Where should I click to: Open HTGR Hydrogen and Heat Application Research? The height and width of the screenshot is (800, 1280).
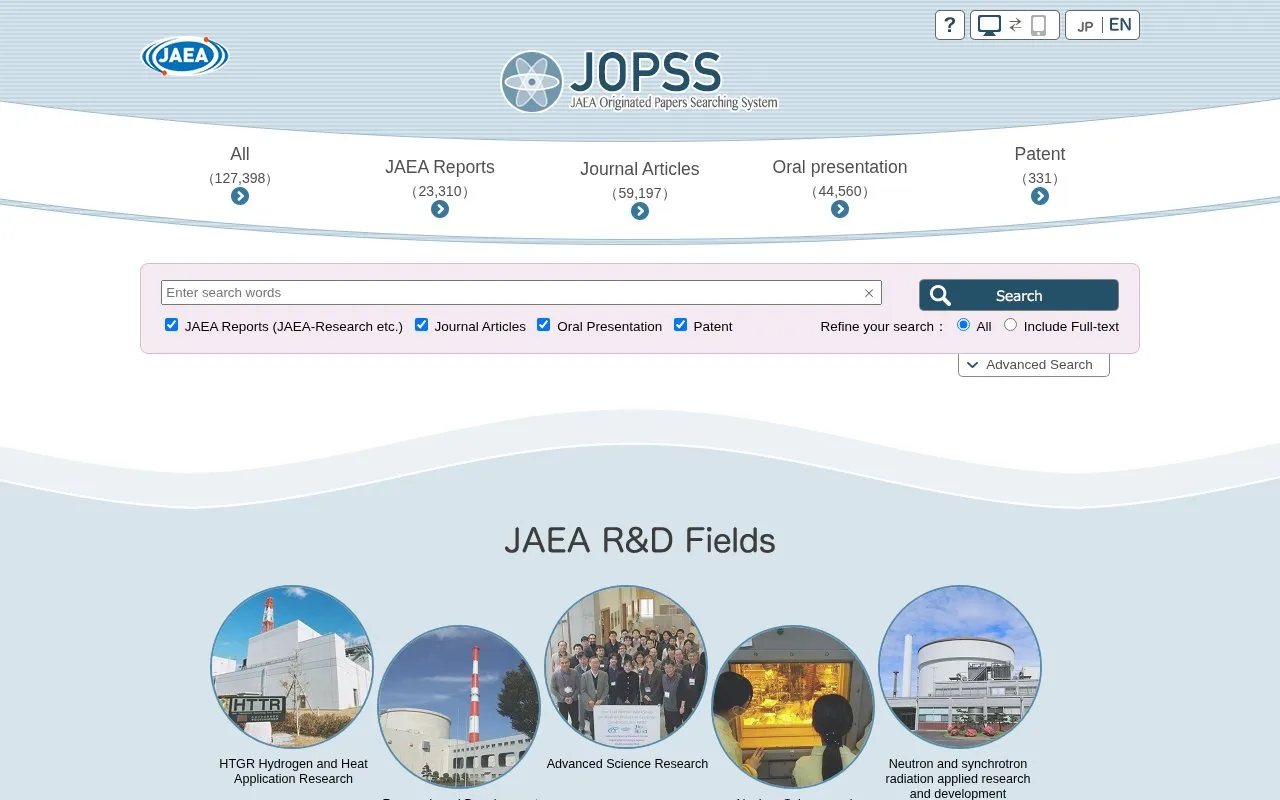(293, 771)
